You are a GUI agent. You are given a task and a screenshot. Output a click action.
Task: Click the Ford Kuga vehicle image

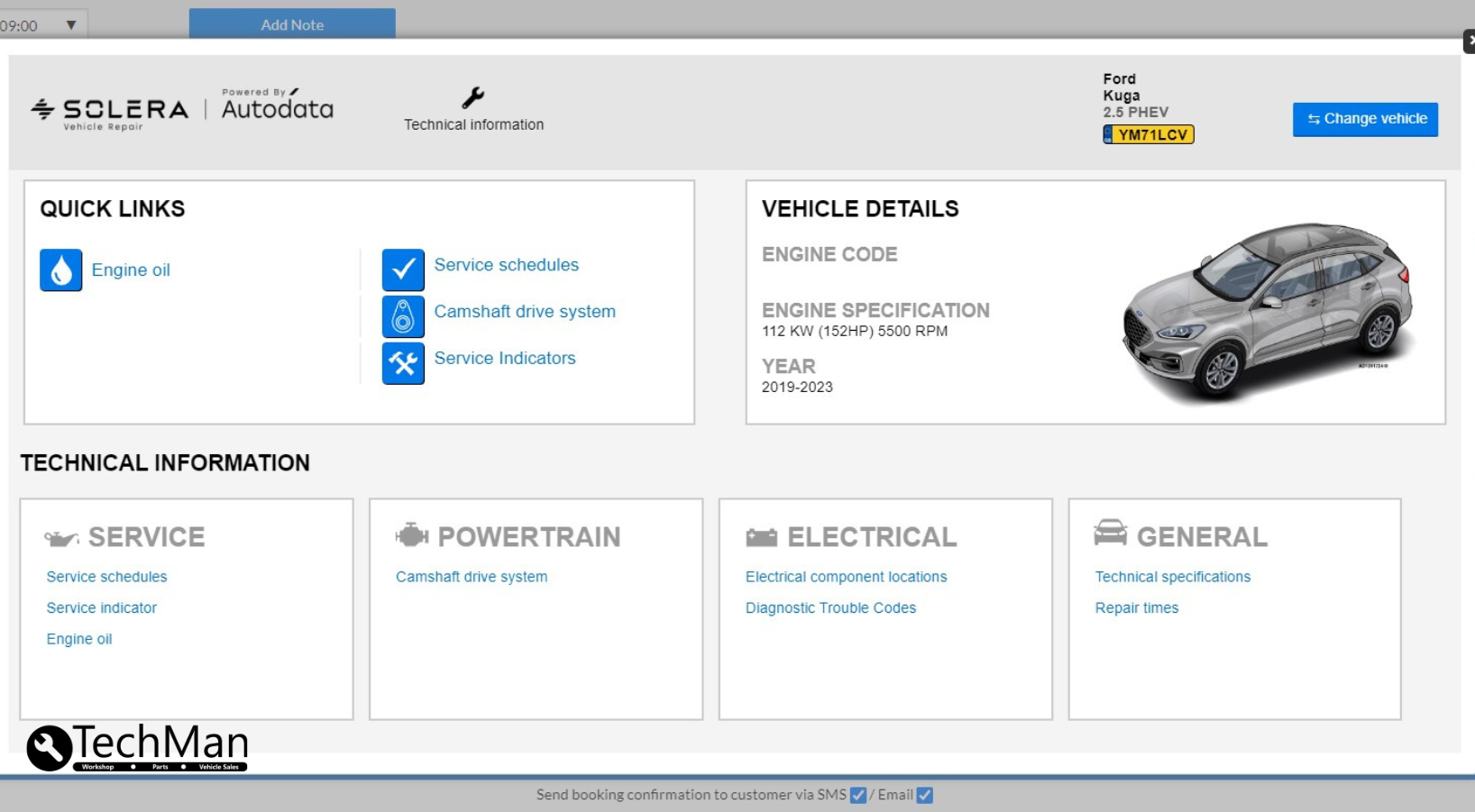(x=1269, y=313)
